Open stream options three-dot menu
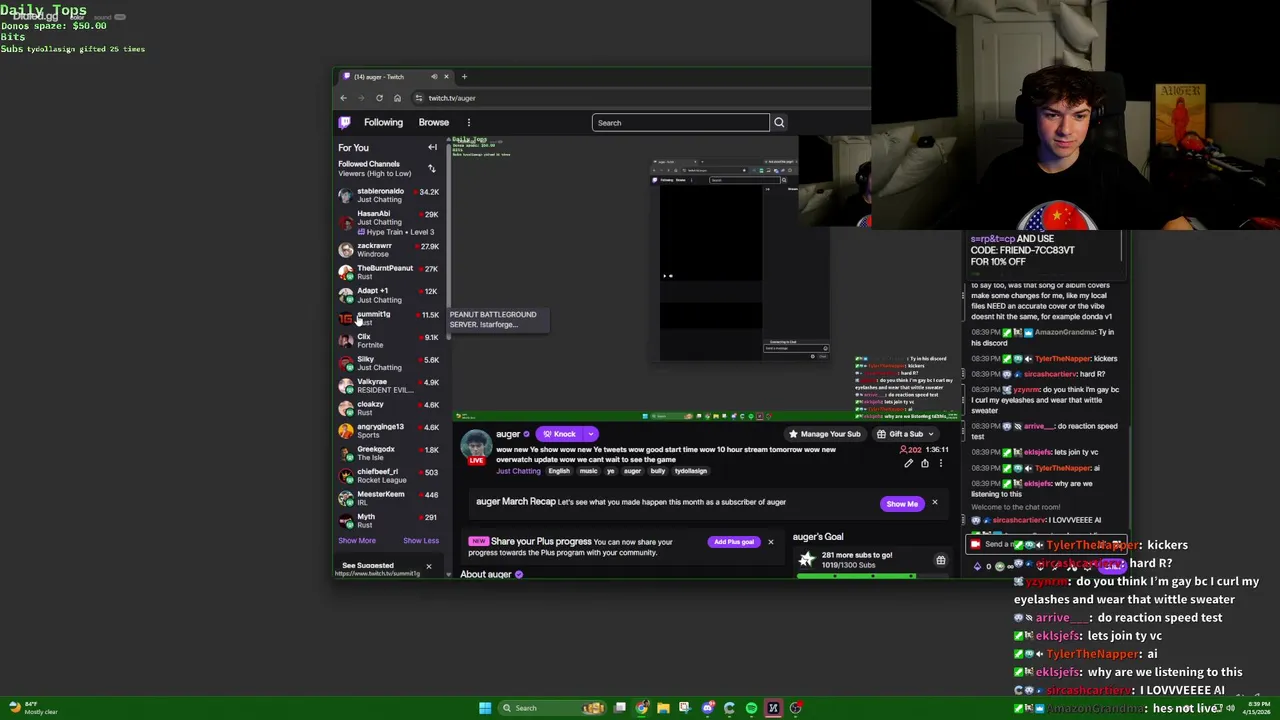This screenshot has width=1280, height=720. click(941, 464)
